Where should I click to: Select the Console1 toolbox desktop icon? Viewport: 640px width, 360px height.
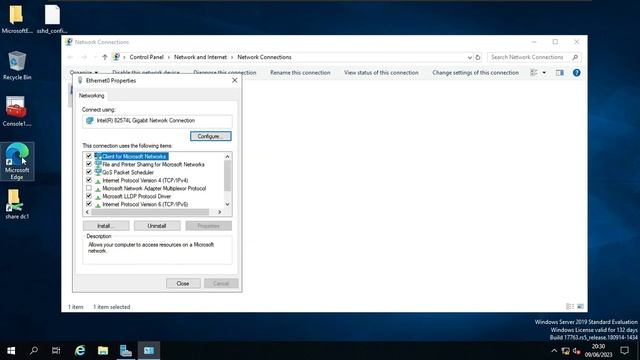pyautogui.click(x=17, y=111)
